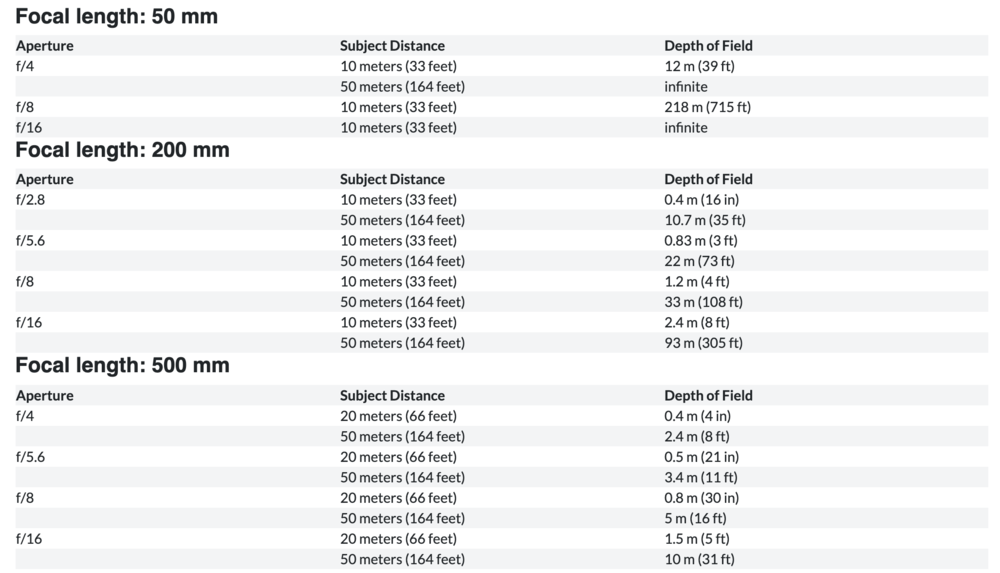1000x573 pixels.
Task: Click the '10.7 m (35 ft)' cell
Action: click(705, 220)
